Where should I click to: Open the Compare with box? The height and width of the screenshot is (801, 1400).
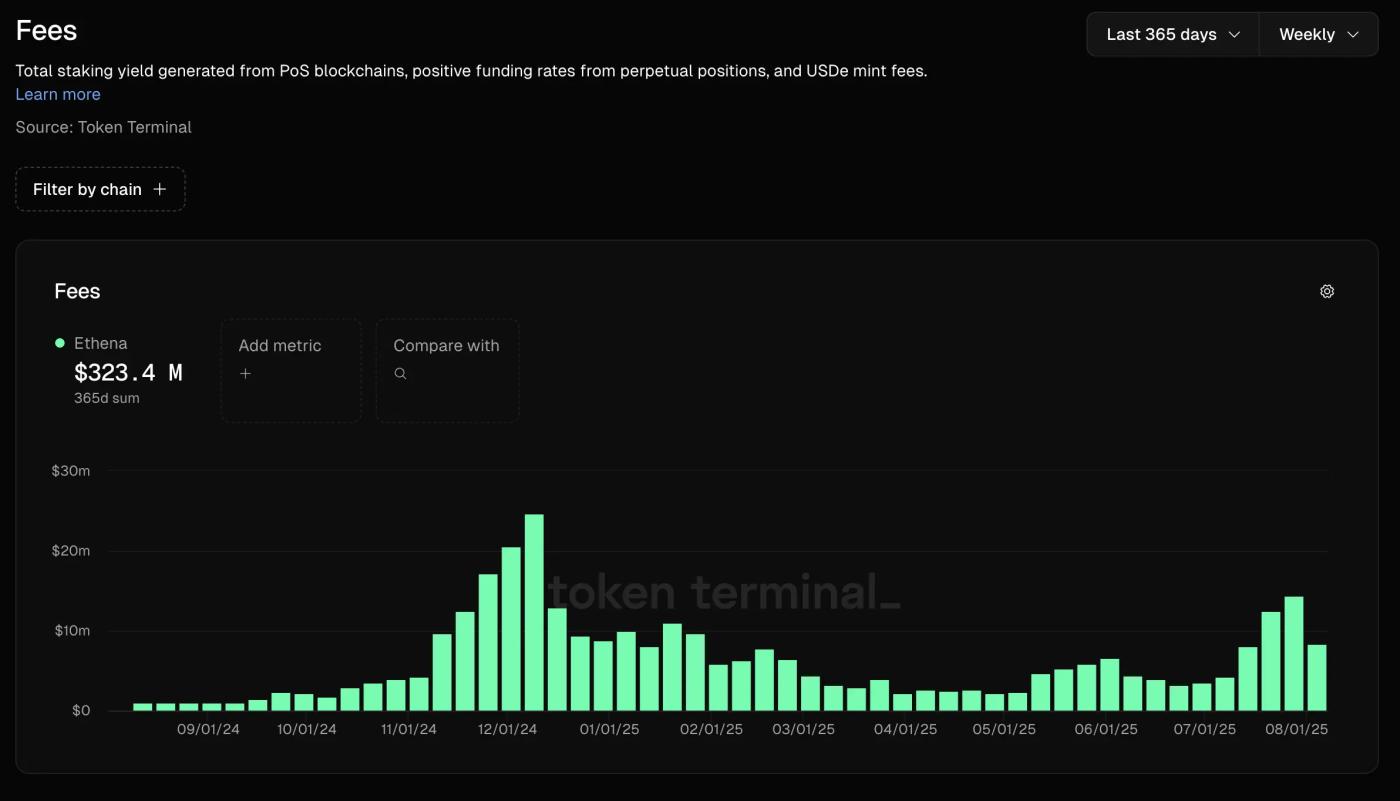(447, 370)
